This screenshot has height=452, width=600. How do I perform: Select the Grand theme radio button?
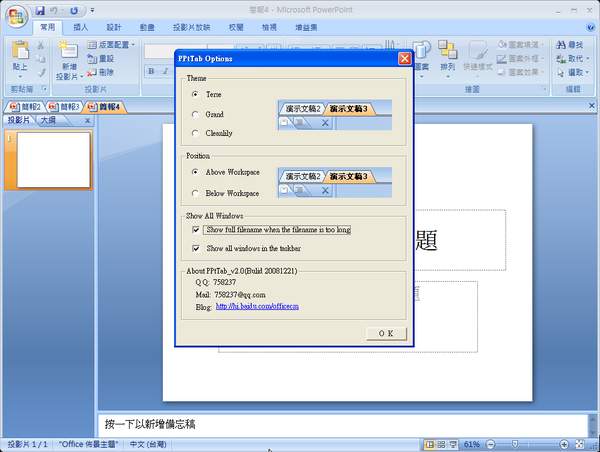click(195, 114)
